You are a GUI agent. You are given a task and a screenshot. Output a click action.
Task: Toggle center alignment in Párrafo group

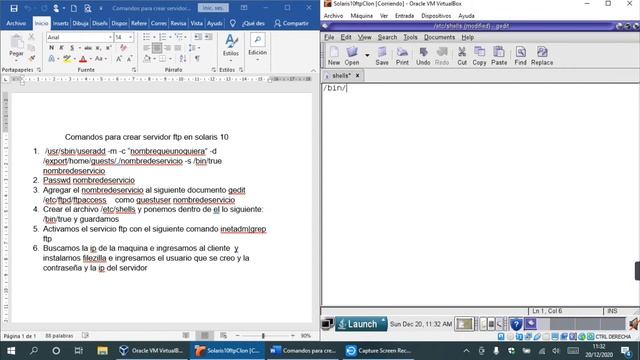pos(157,48)
